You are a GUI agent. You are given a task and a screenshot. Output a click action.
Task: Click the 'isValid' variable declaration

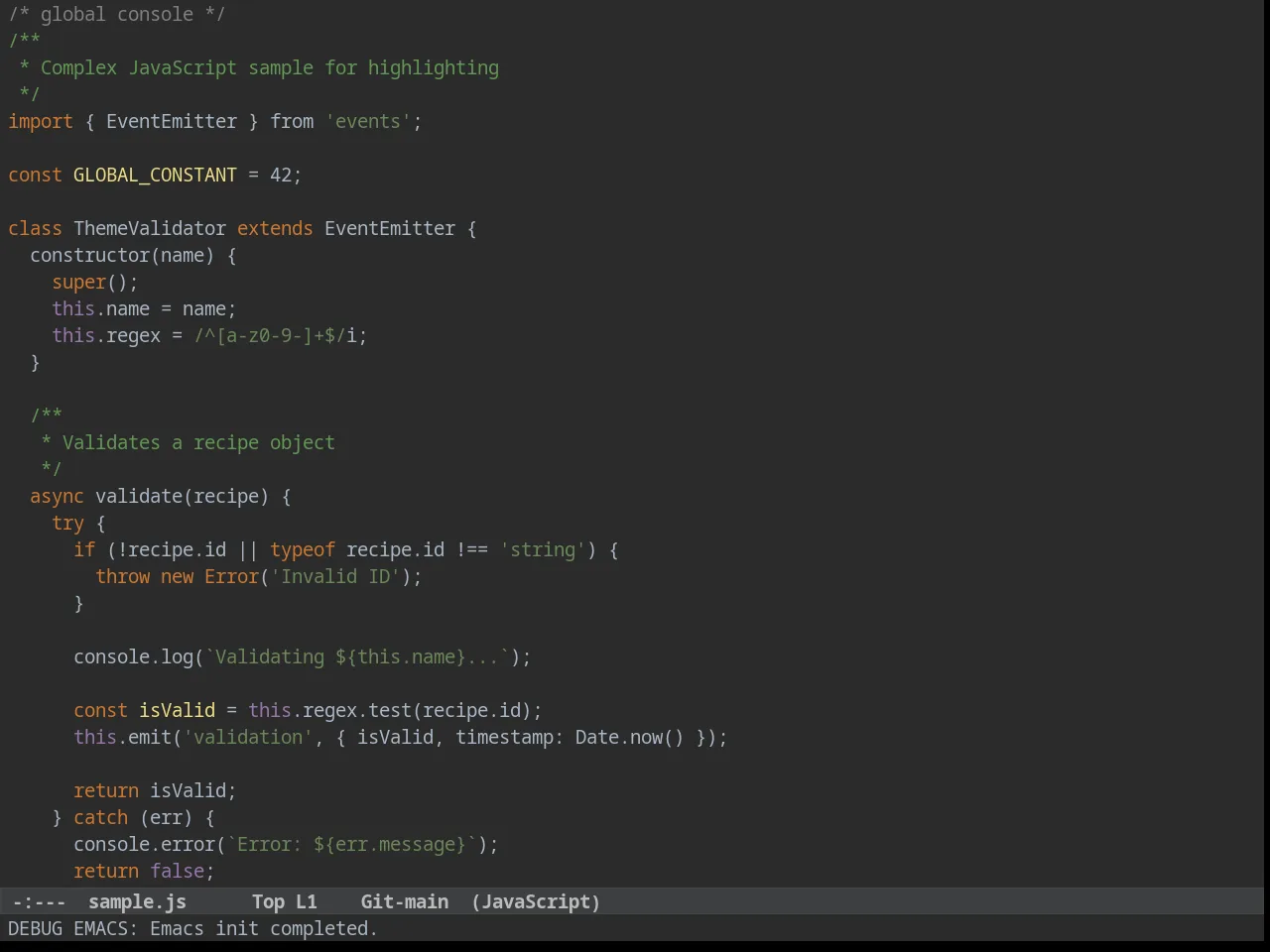point(177,710)
